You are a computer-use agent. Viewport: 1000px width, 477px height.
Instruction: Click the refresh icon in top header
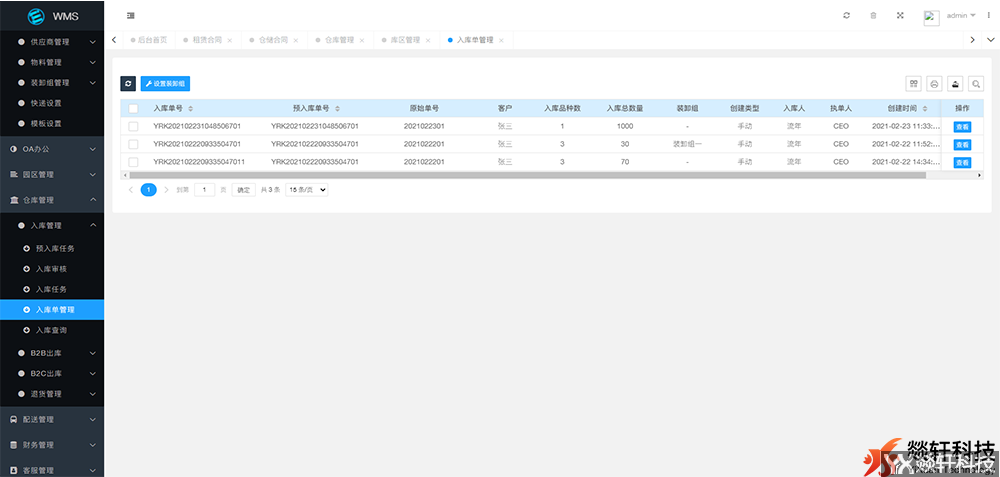click(846, 16)
